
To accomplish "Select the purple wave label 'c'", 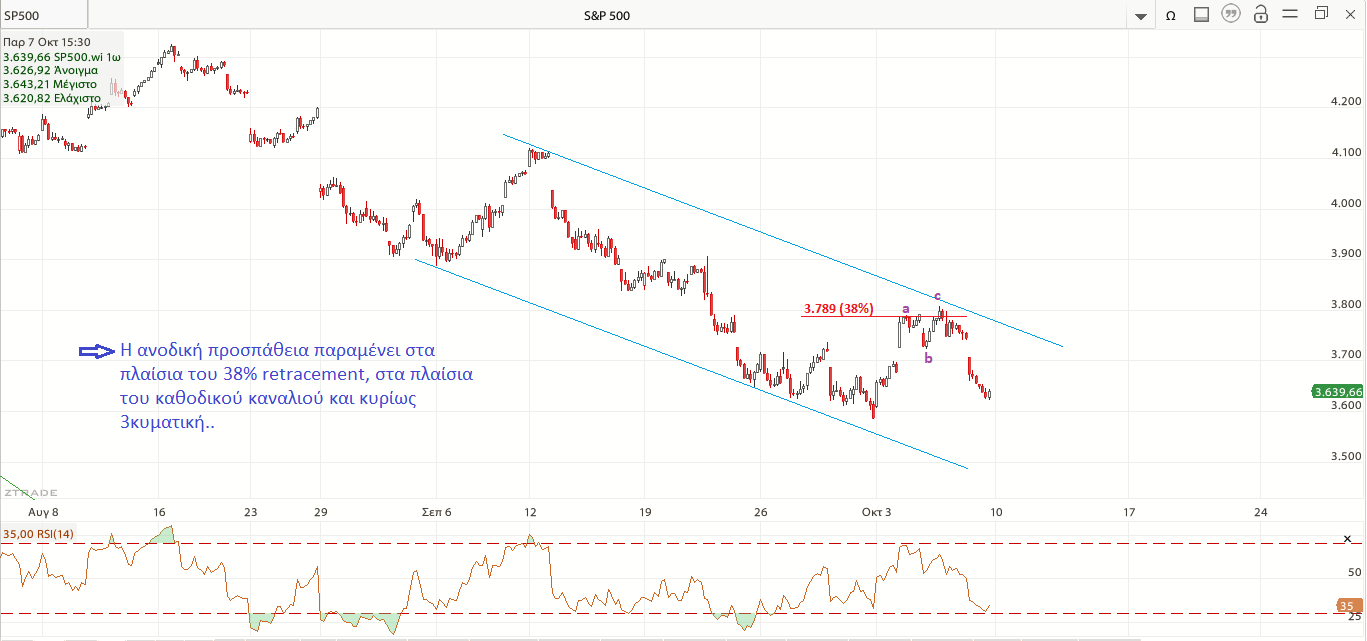I will pos(937,296).
